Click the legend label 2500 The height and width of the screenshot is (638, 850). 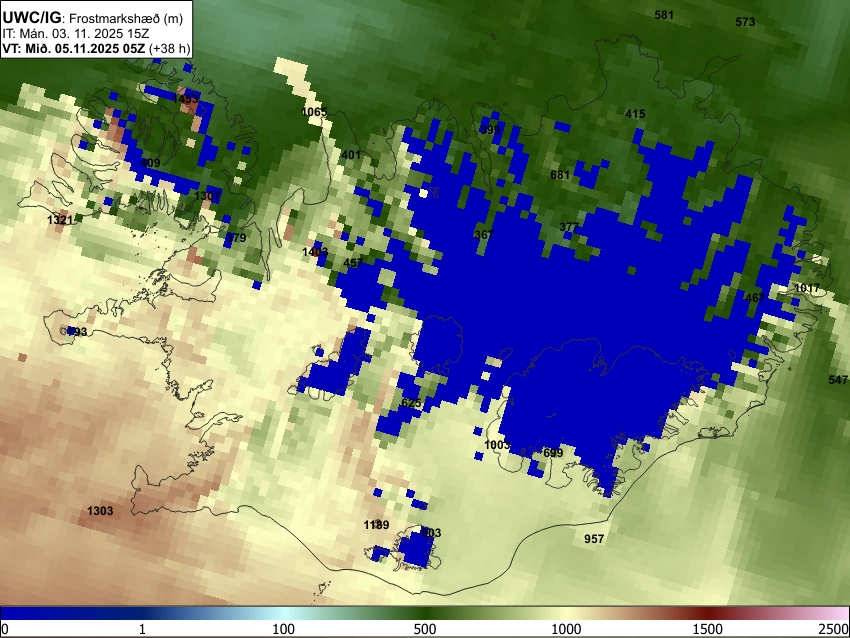834,629
